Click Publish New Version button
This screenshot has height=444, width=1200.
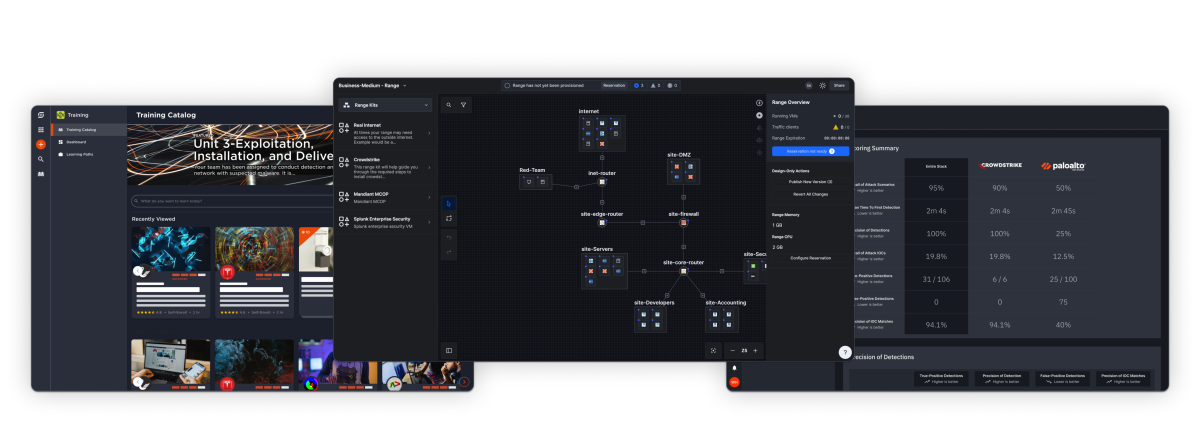[x=811, y=182]
